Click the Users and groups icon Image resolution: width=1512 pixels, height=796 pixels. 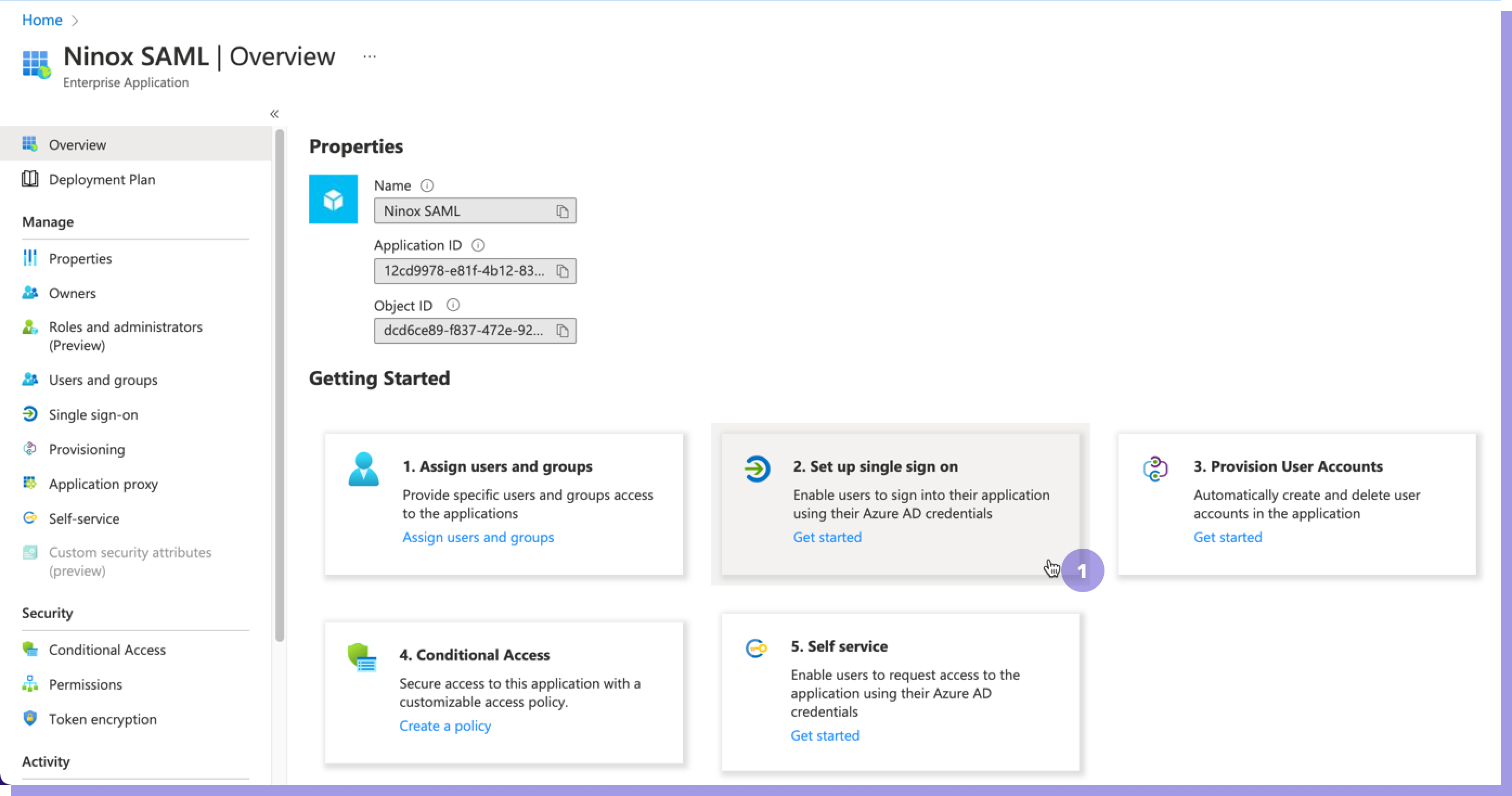click(30, 379)
